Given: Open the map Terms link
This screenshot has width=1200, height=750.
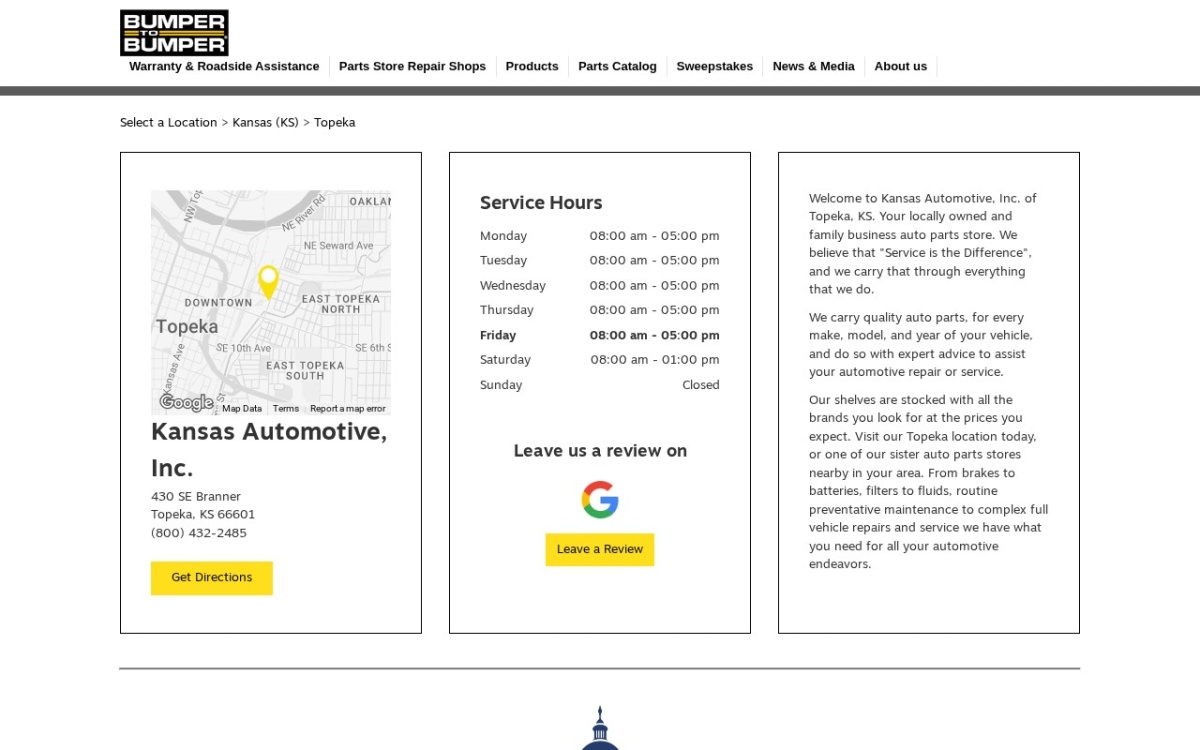Looking at the screenshot, I should (x=286, y=408).
